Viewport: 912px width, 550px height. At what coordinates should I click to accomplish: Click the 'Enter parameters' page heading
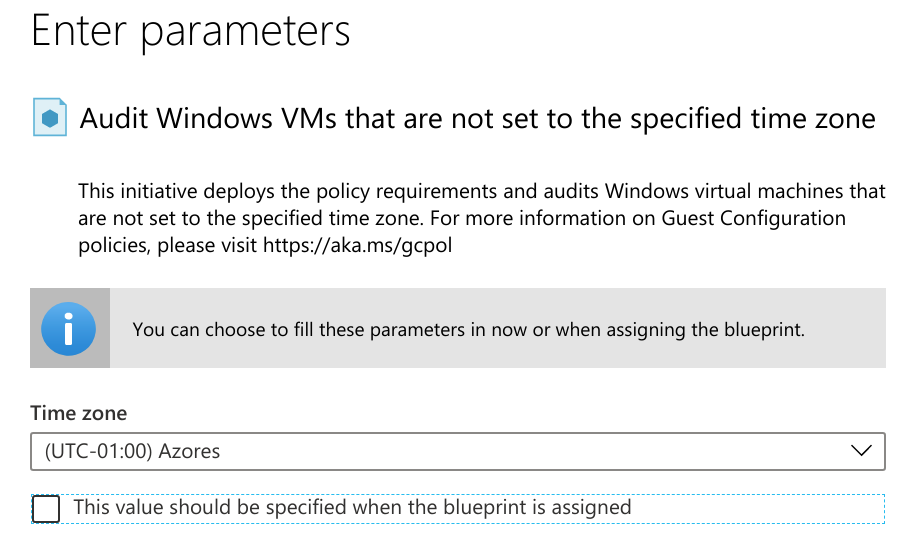pos(191,31)
